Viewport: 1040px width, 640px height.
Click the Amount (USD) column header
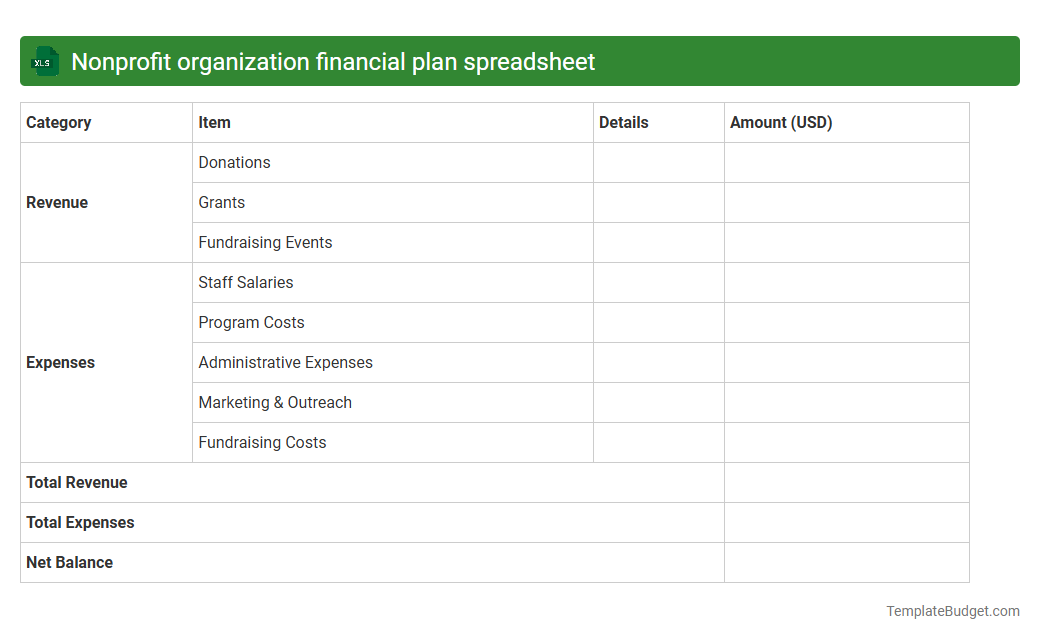click(780, 122)
